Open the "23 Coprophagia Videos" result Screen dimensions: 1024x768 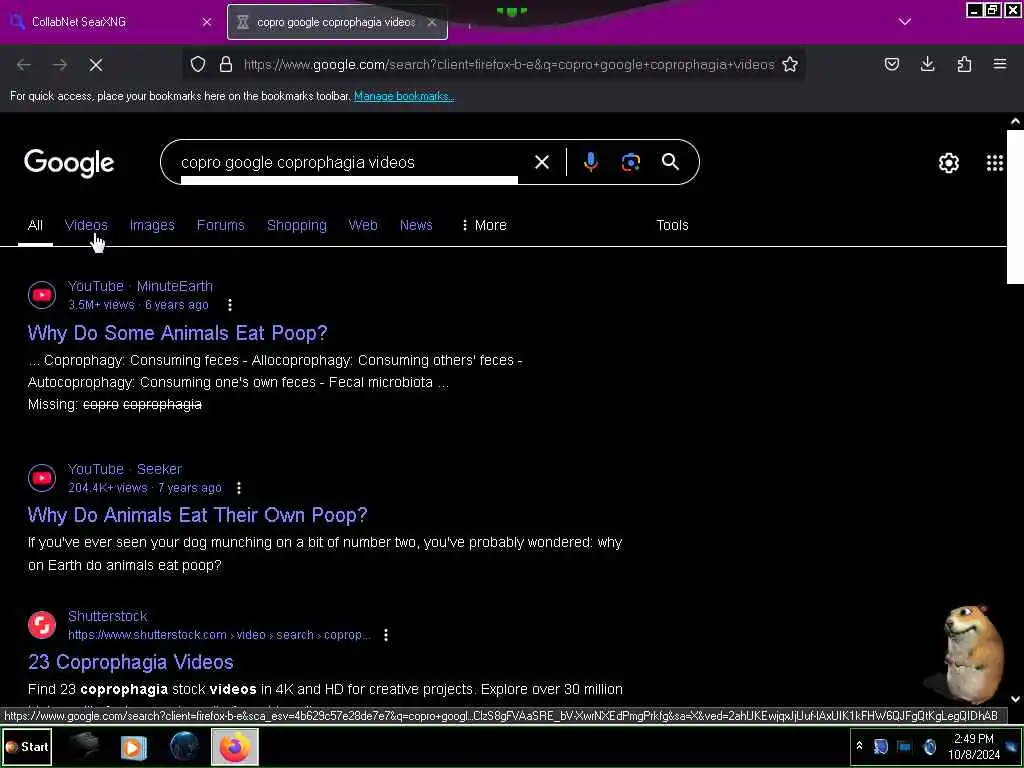[x=131, y=662]
